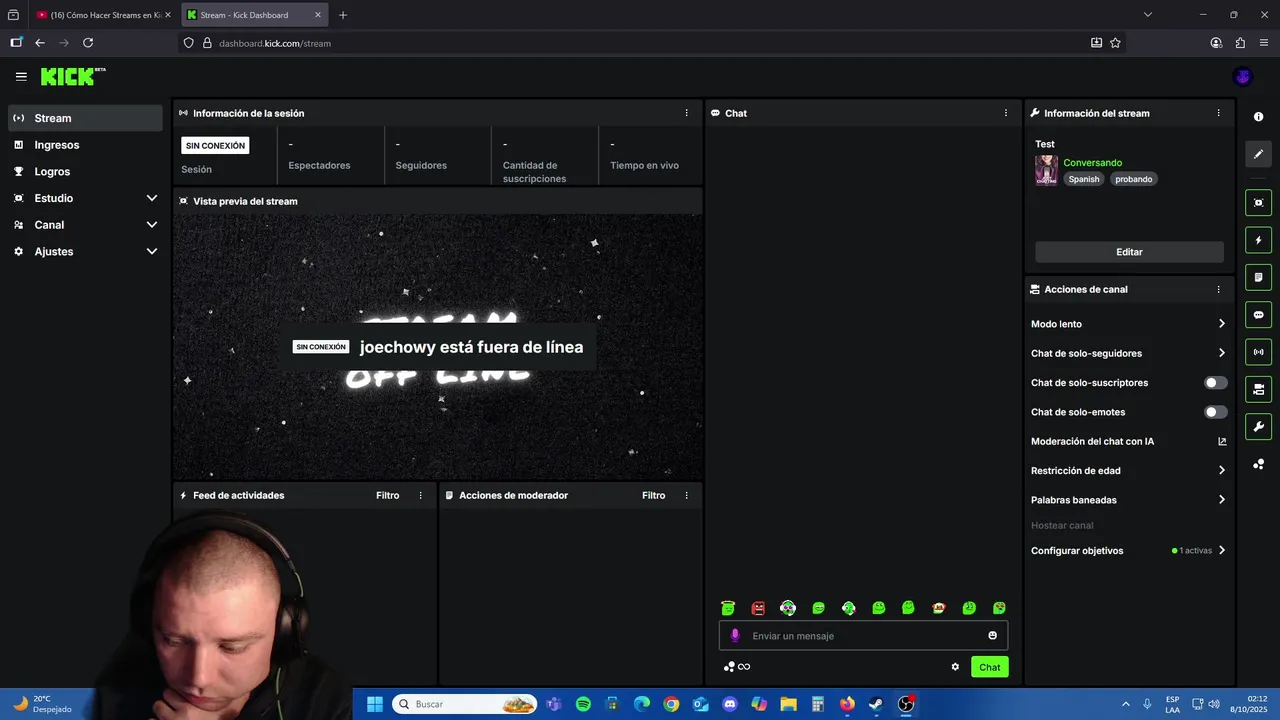Open options menu of Acciones de canal panel
The width and height of the screenshot is (1280, 720).
1218,289
